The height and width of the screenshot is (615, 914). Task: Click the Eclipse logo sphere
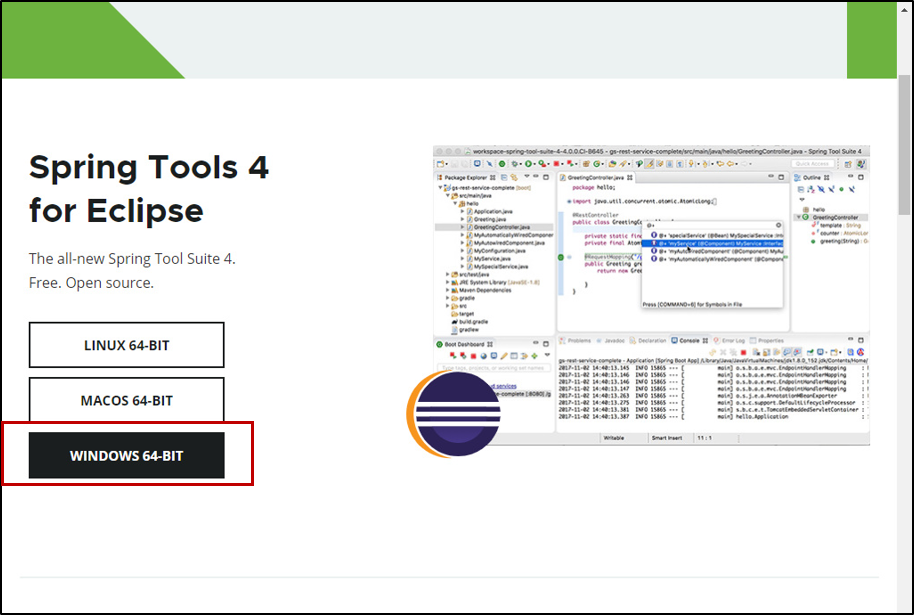[454, 414]
